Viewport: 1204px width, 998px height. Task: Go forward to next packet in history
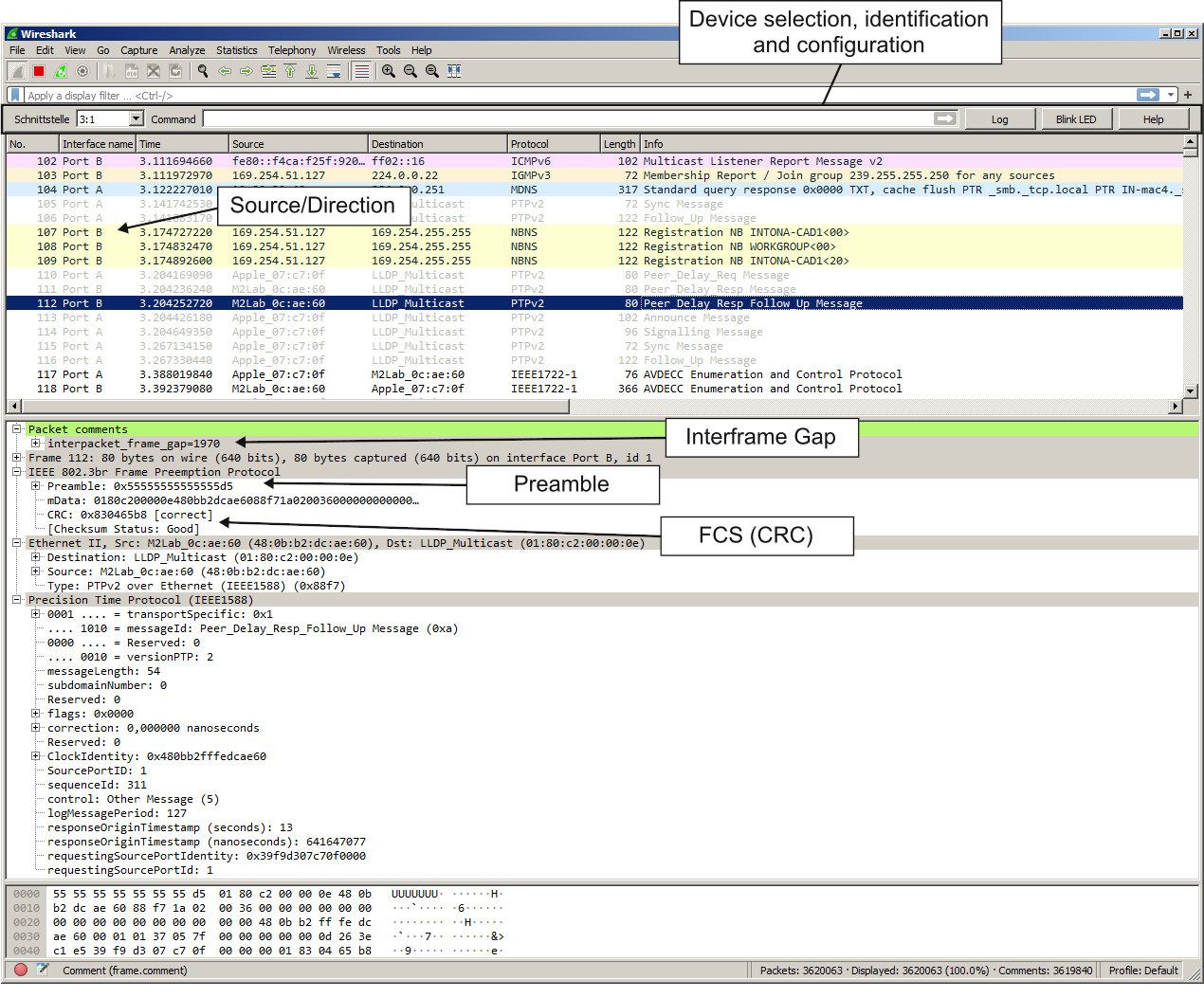point(246,71)
